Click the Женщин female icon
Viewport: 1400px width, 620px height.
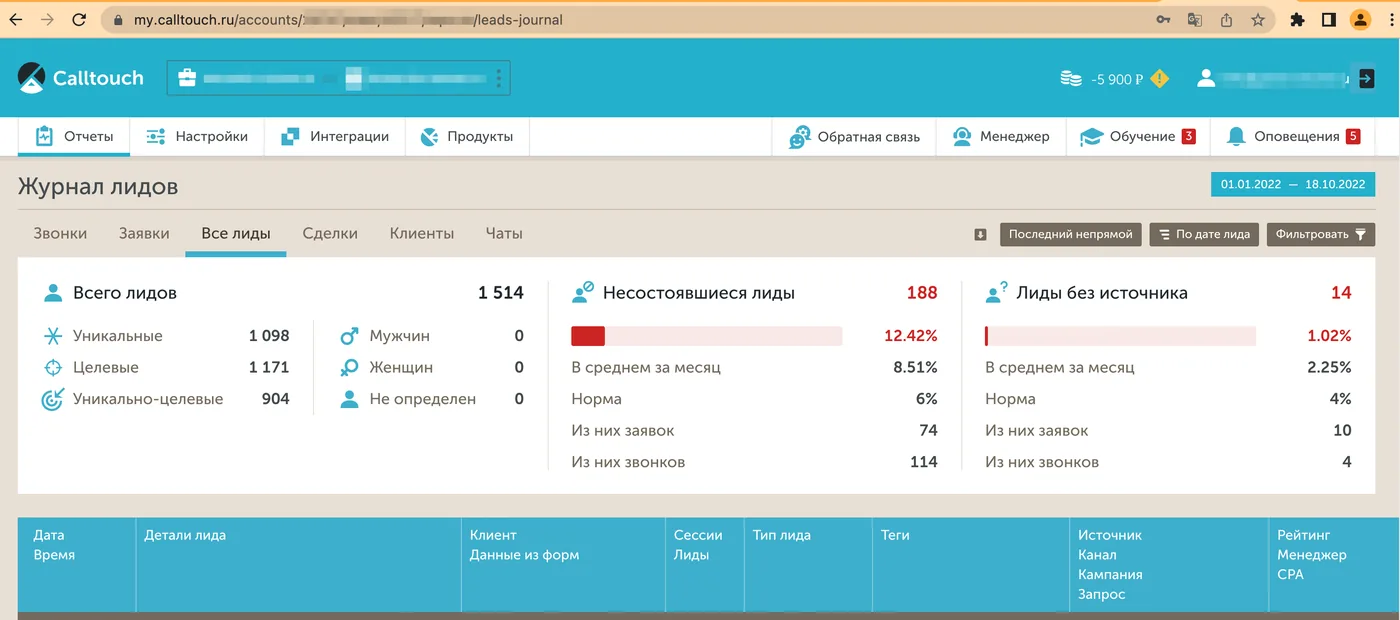tap(349, 368)
